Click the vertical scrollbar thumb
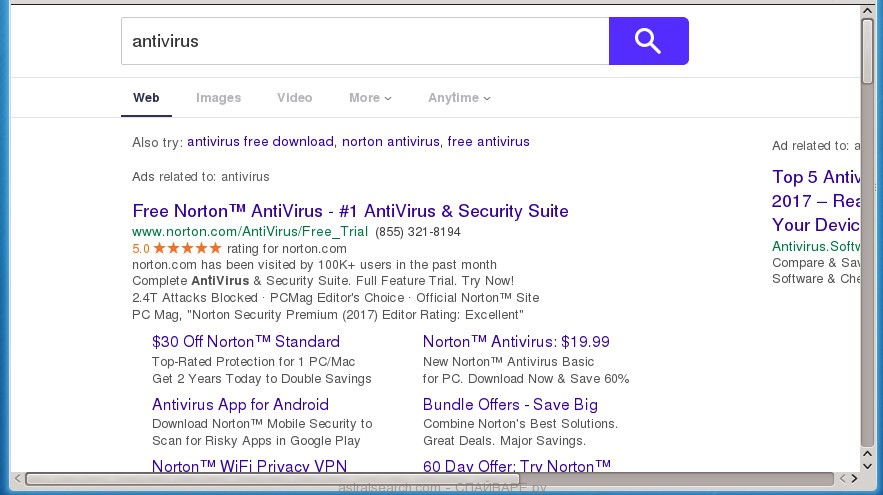 [x=868, y=50]
